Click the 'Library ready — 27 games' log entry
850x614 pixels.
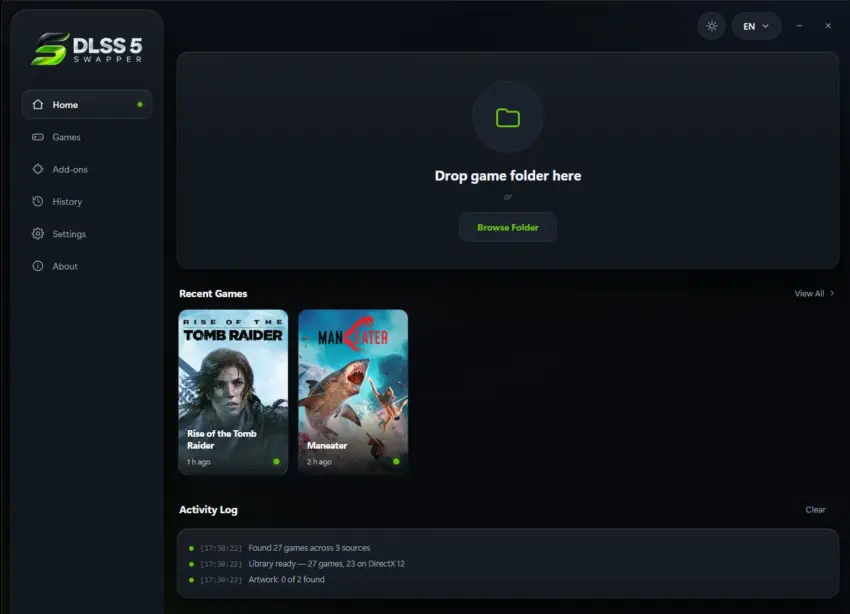326,564
